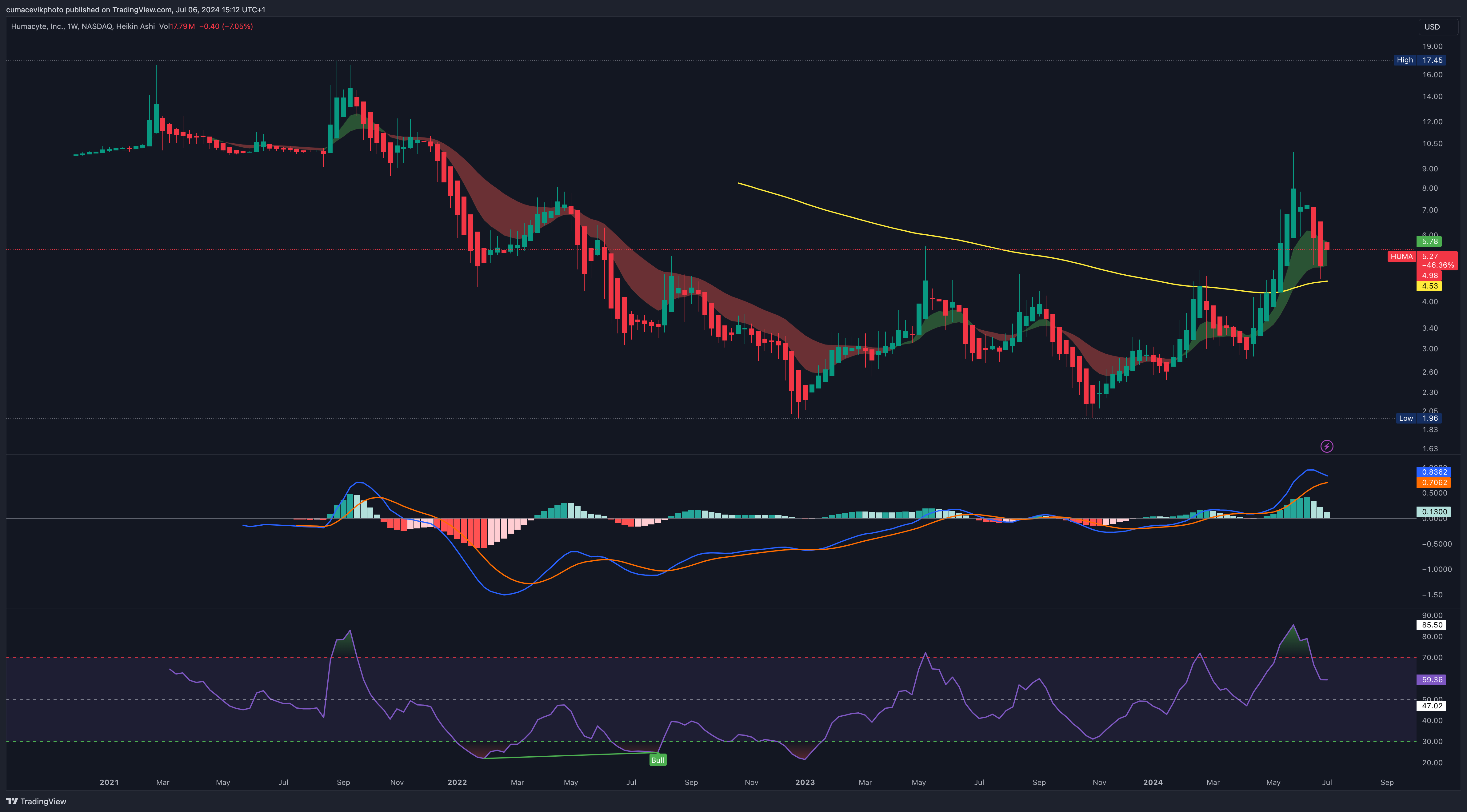This screenshot has height=812, width=1467.
Task: Click the 2.60 price axis label
Action: [1430, 372]
